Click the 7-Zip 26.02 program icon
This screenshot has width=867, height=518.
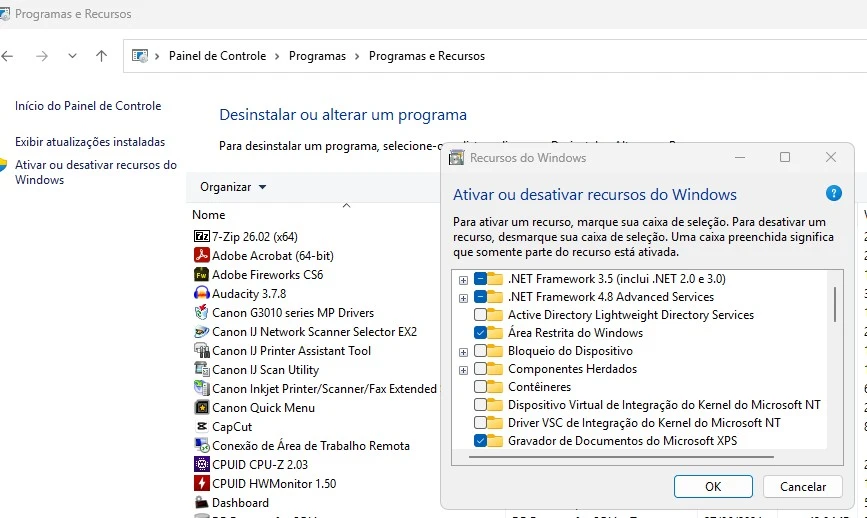[201, 237]
